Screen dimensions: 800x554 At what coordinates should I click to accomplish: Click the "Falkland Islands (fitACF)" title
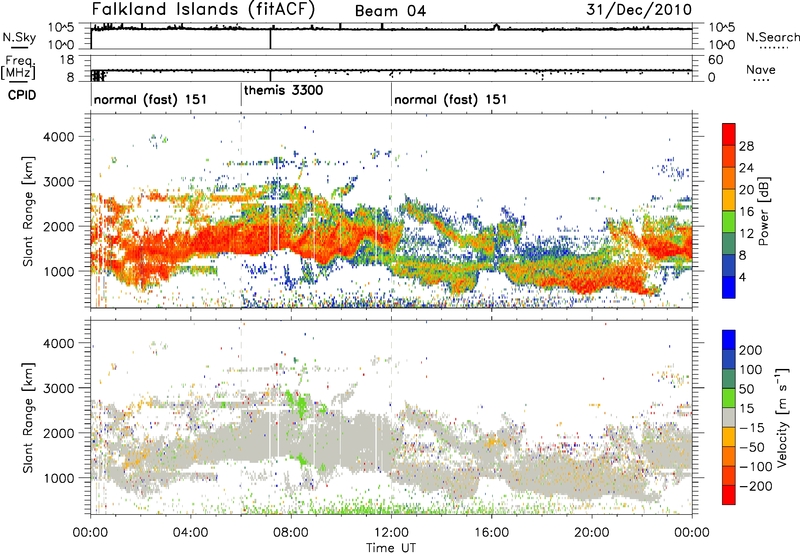tap(203, 10)
